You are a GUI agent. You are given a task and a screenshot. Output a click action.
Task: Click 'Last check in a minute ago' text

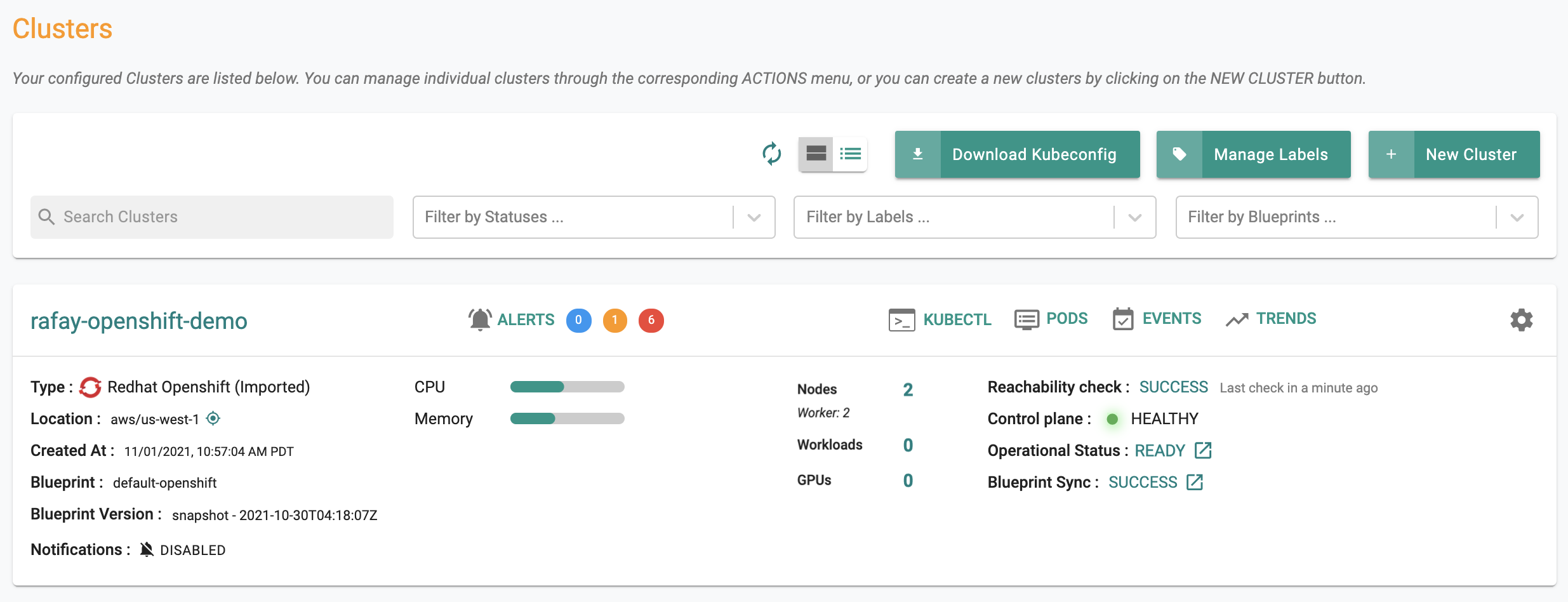(x=1299, y=388)
